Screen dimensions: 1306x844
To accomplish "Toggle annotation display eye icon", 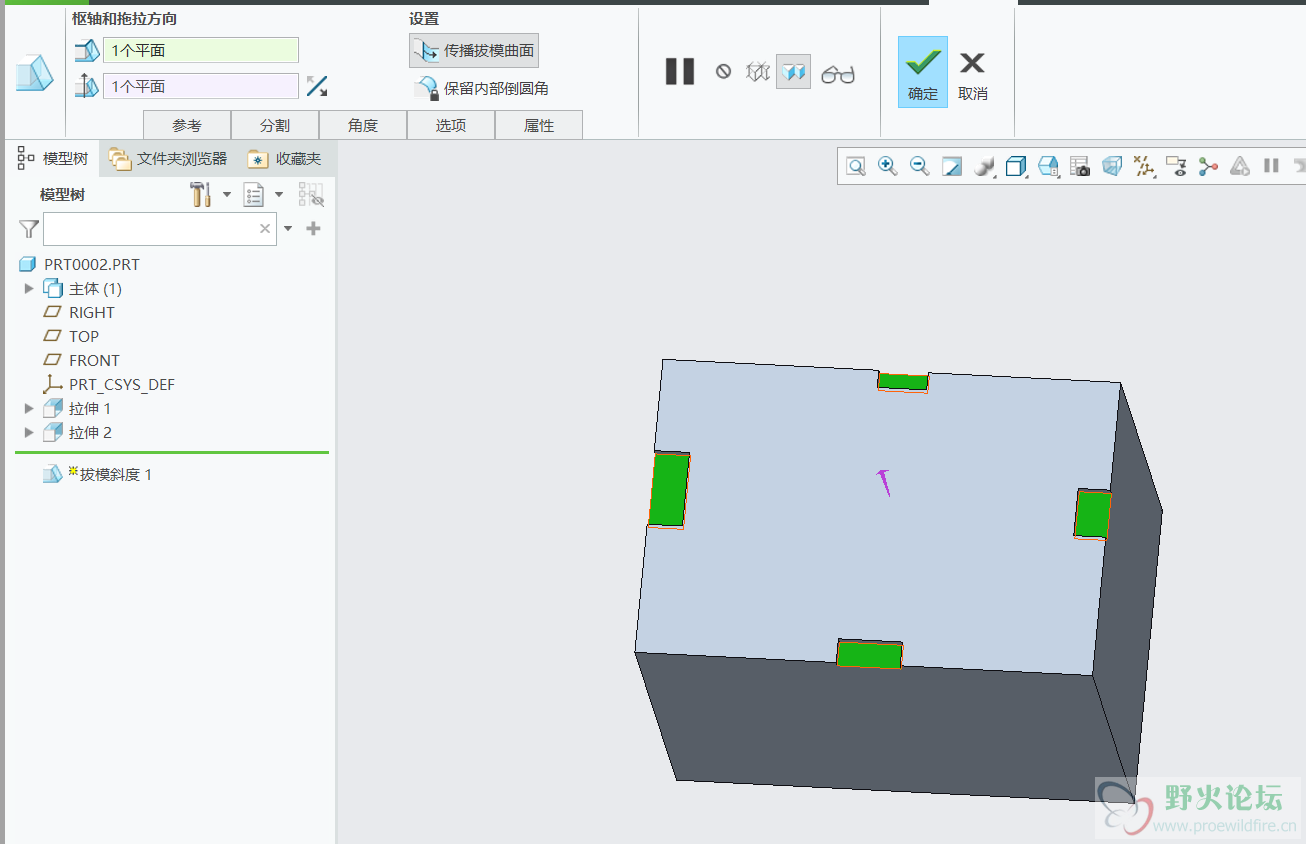I will tap(1176, 166).
